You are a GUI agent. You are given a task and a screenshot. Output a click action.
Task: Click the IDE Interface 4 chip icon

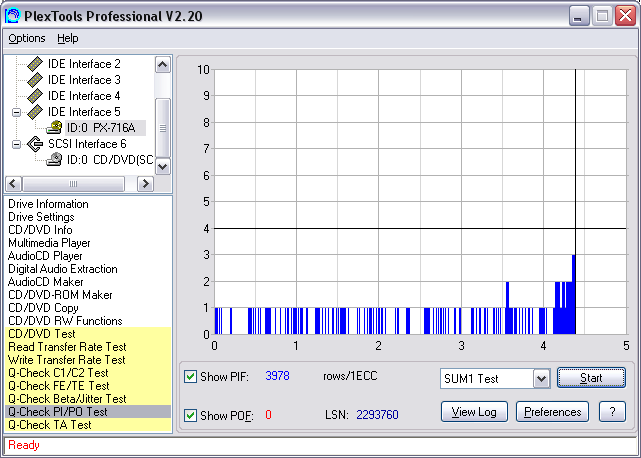(x=35, y=96)
